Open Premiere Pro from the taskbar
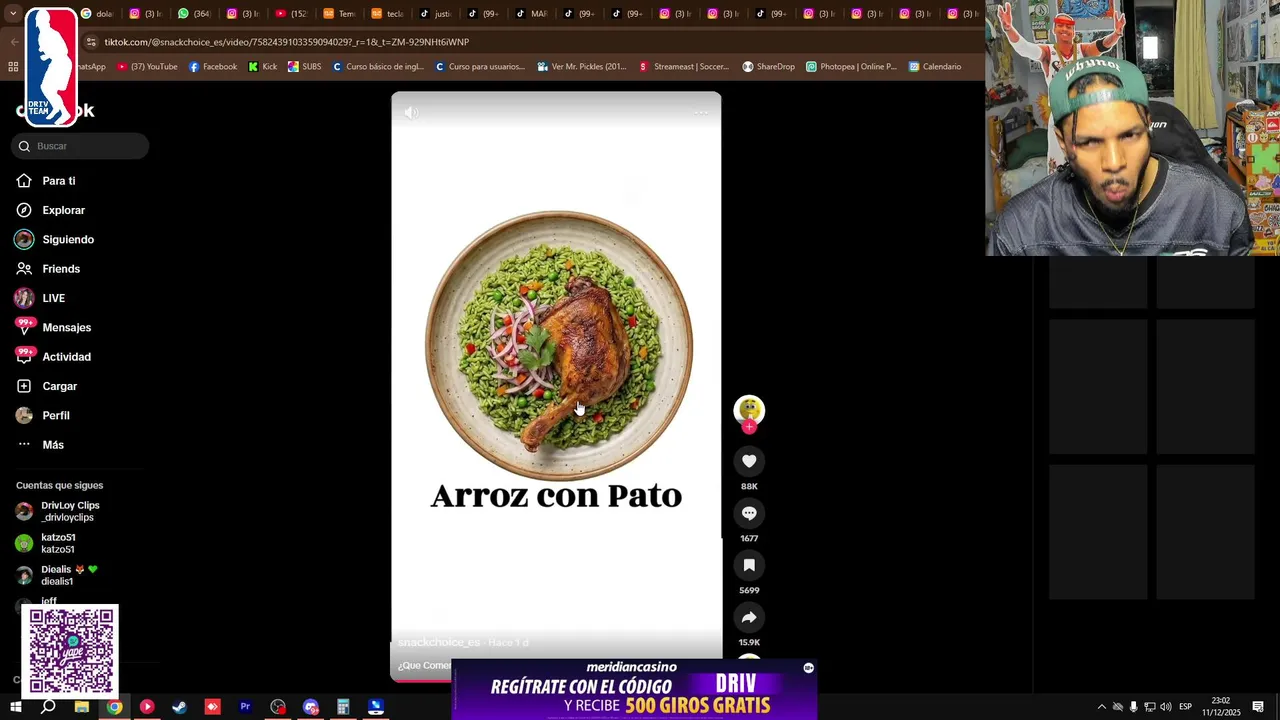Screen dimensions: 1280x720 click(245, 707)
